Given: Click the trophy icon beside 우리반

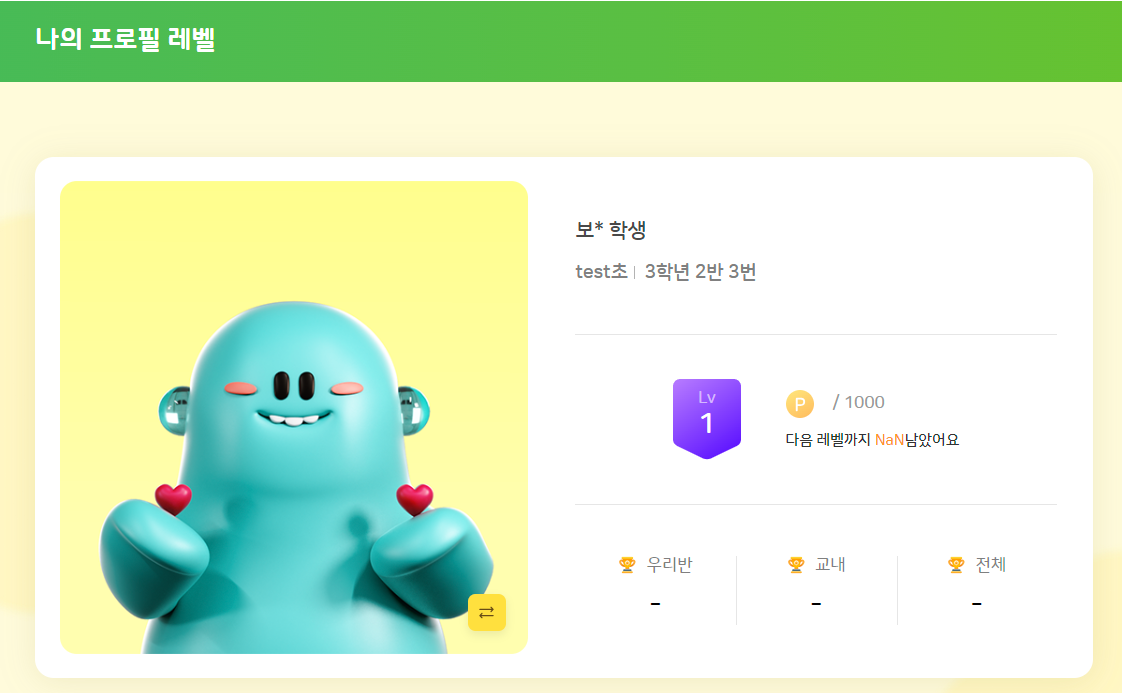Looking at the screenshot, I should point(628,565).
